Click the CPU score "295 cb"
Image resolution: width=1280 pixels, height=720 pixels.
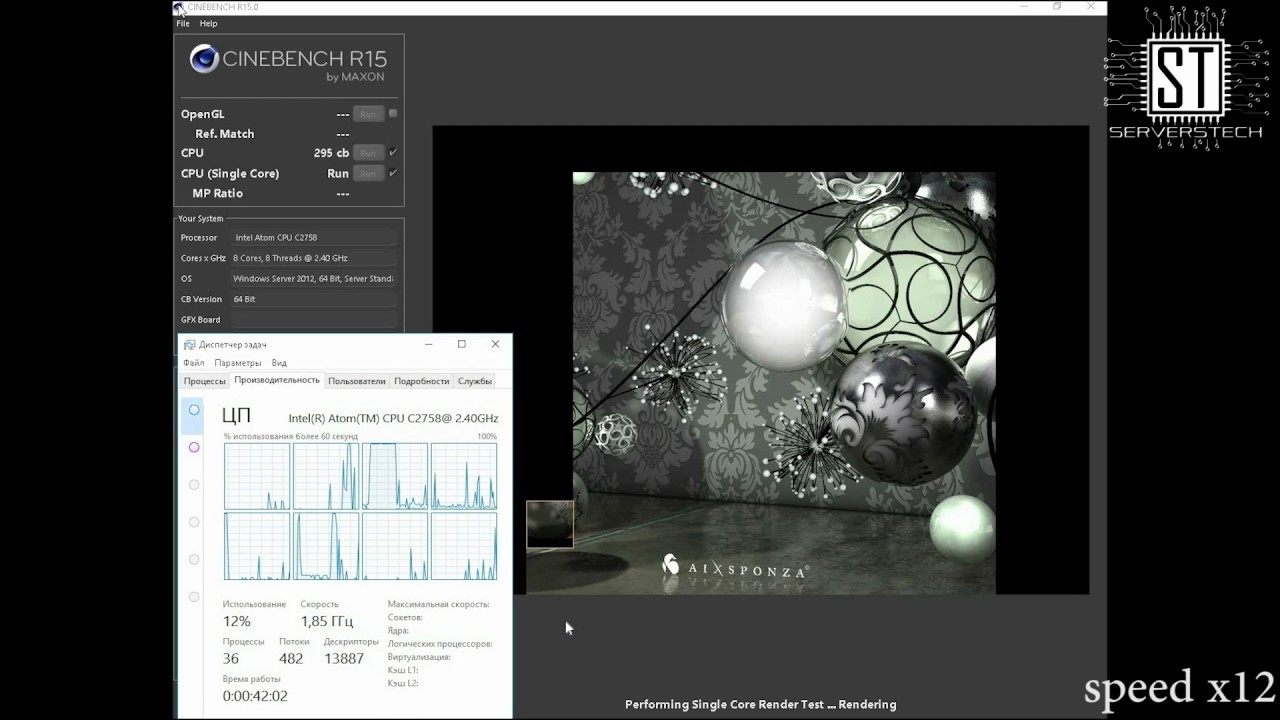[331, 153]
